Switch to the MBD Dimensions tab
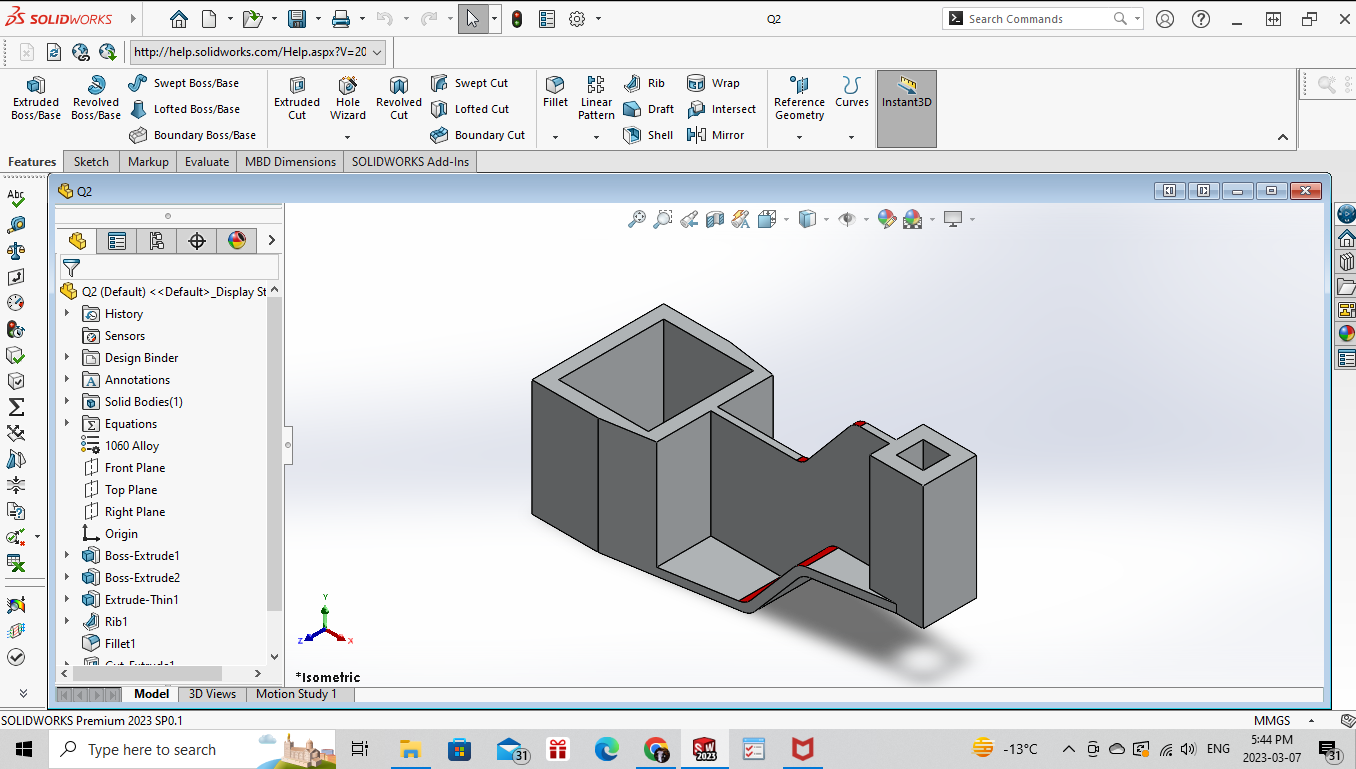Image resolution: width=1356 pixels, height=769 pixels. click(x=291, y=161)
